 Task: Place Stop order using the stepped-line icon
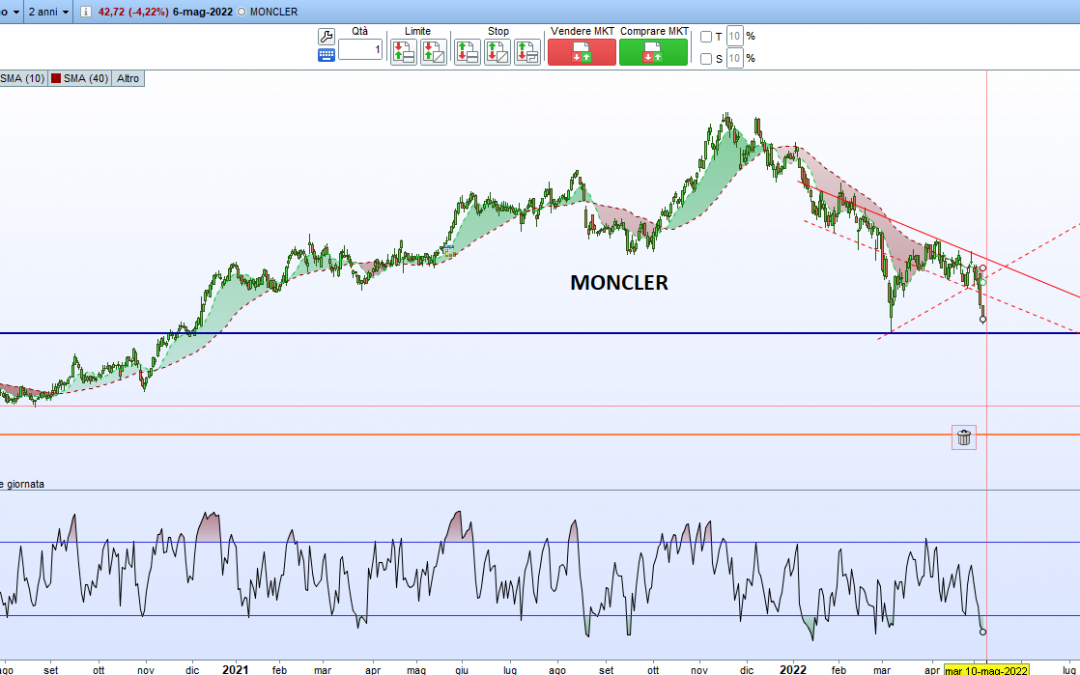528,52
